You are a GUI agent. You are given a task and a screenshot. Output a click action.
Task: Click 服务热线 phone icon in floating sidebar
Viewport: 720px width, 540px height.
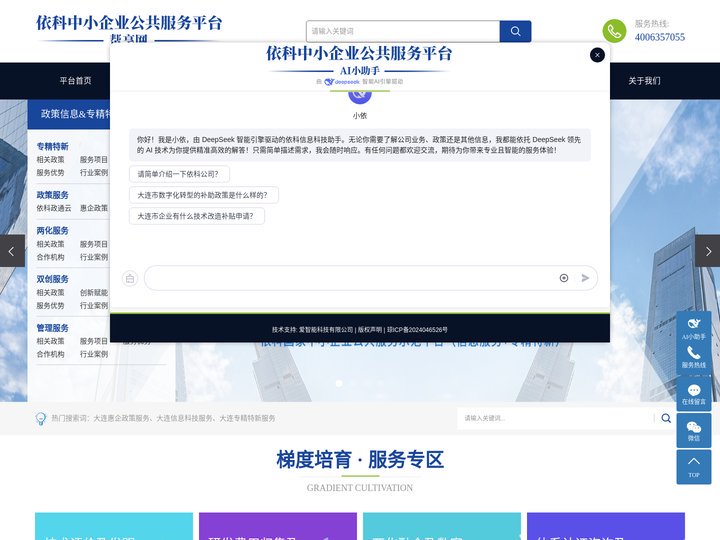(694, 357)
